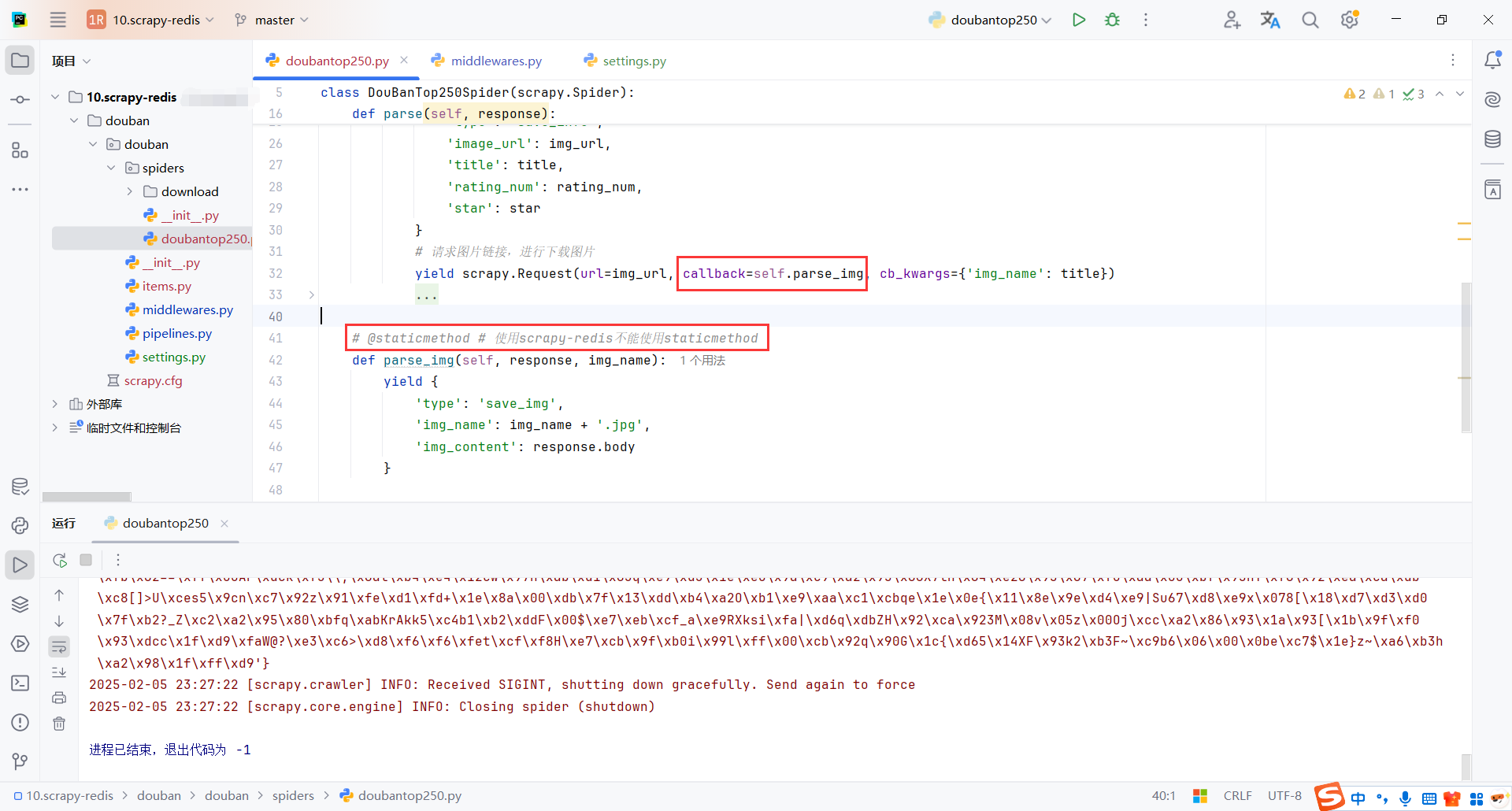Open the Problems tool window

pos(20,722)
